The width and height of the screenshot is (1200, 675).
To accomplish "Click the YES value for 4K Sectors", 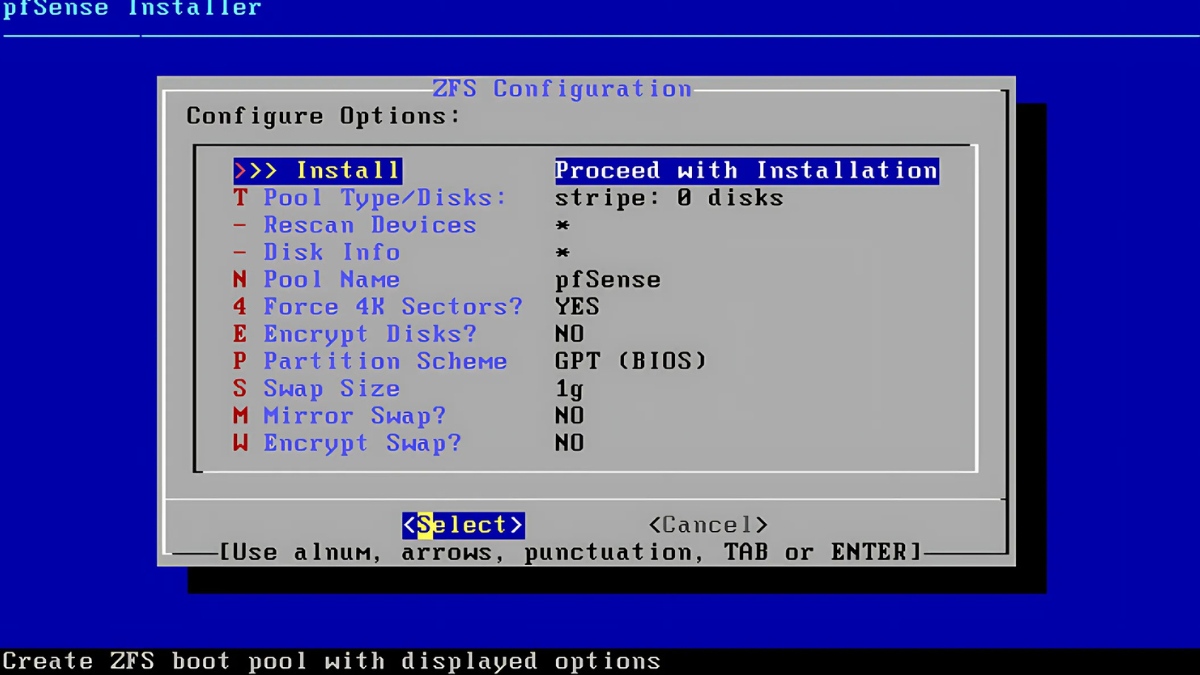I will coord(577,306).
